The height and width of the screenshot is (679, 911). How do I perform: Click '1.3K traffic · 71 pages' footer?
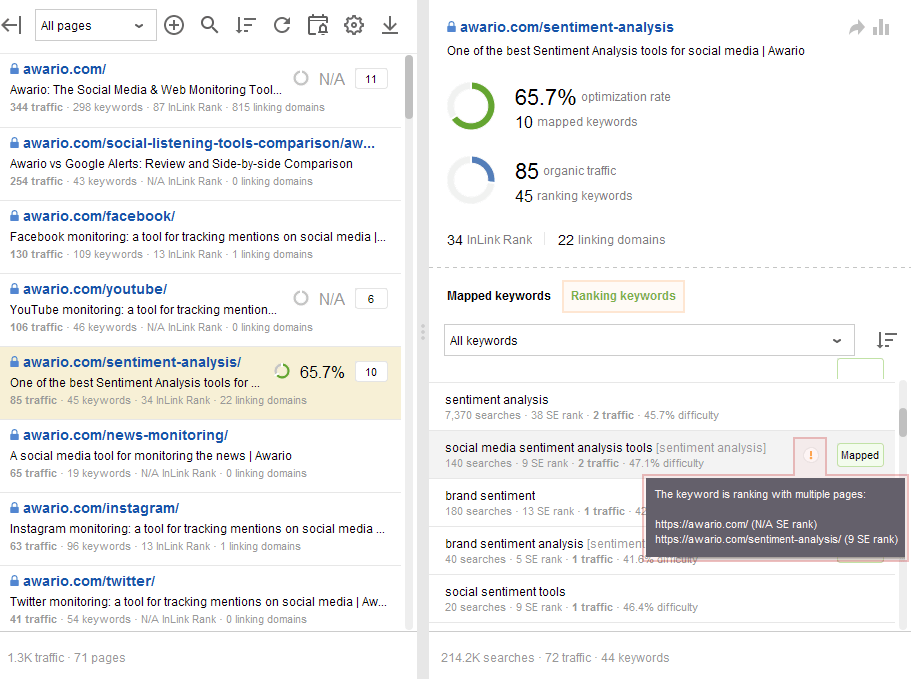pyautogui.click(x=66, y=658)
